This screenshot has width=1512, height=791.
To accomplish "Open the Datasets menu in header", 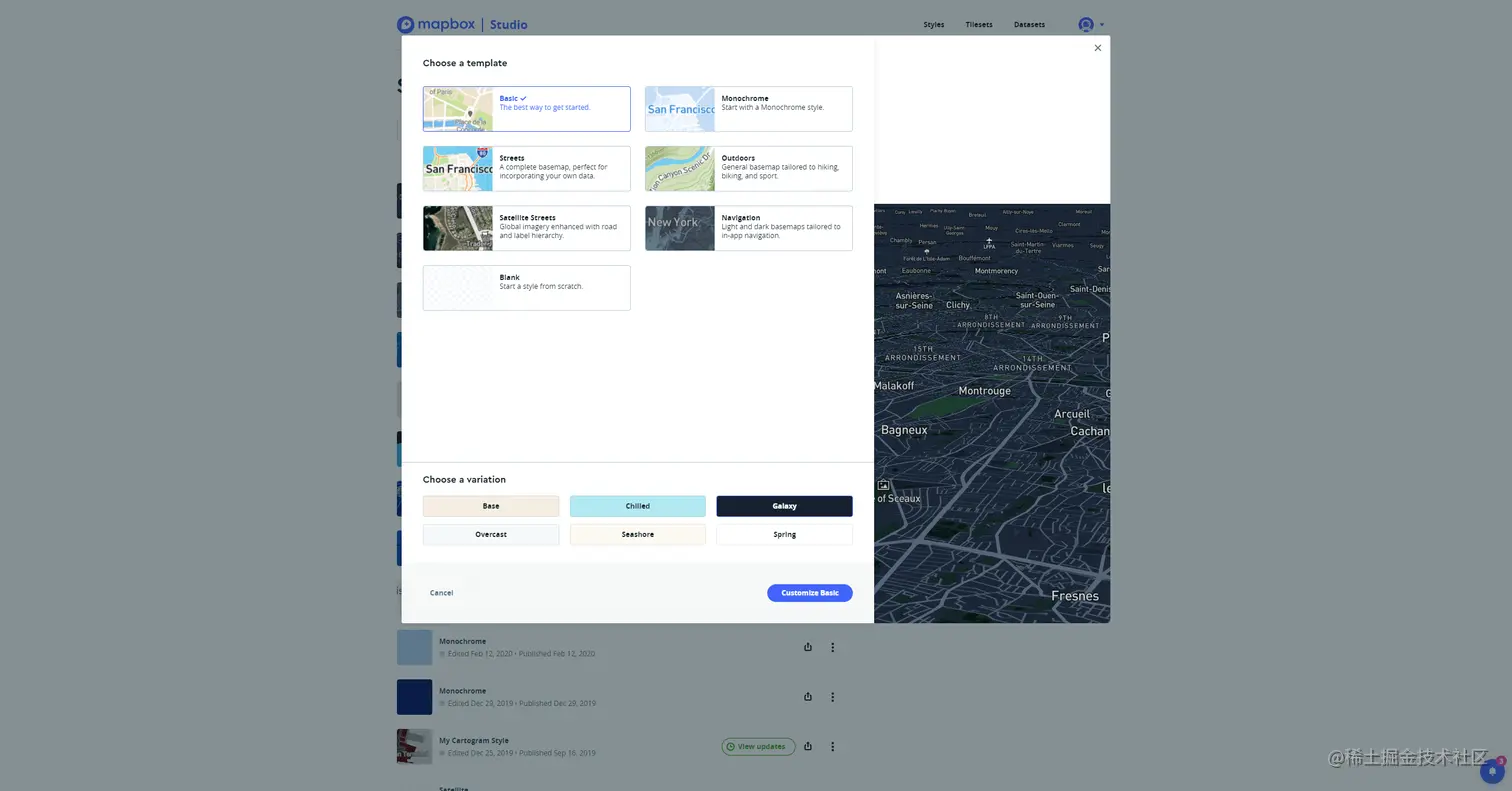I will click(1029, 25).
